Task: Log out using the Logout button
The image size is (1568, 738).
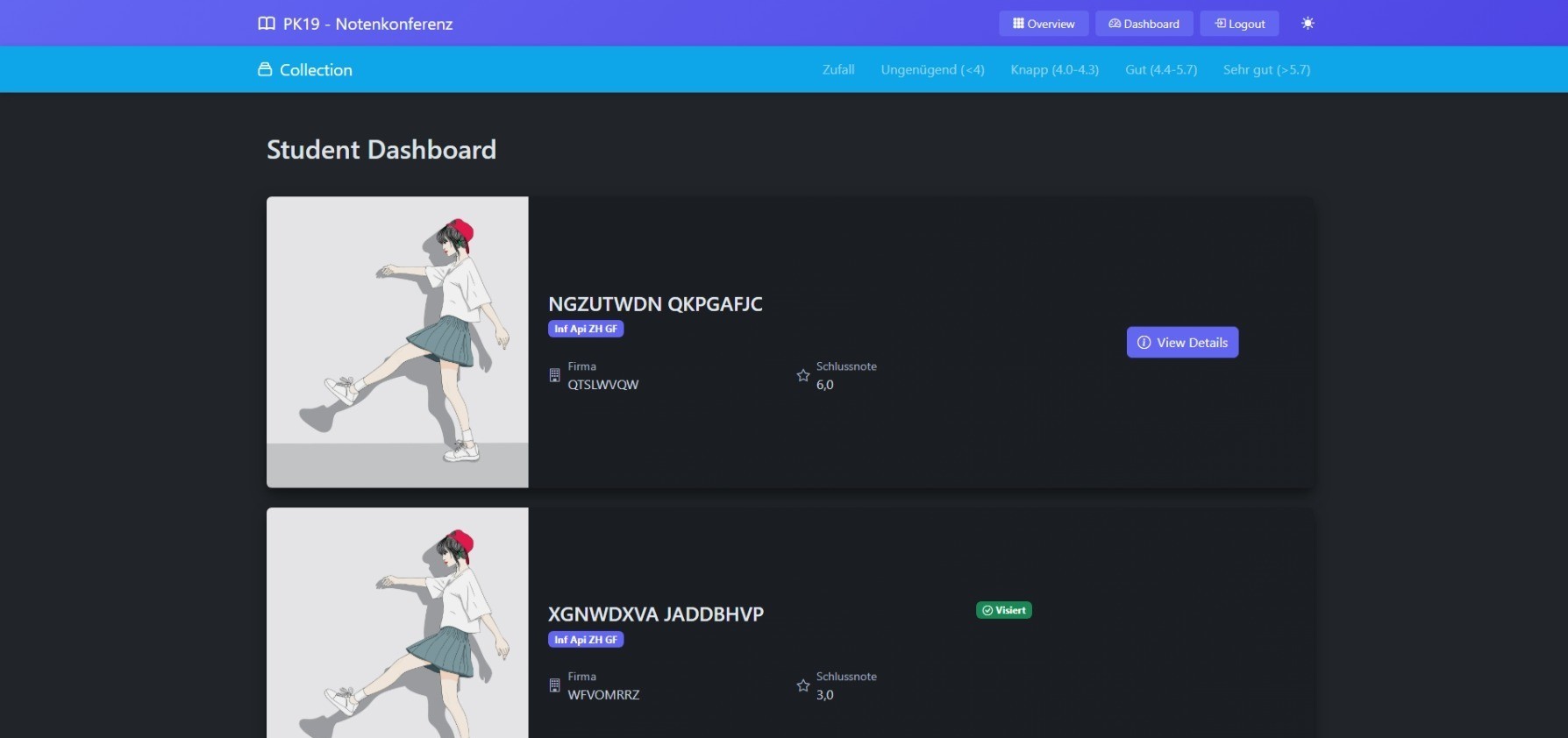Action: [1239, 24]
